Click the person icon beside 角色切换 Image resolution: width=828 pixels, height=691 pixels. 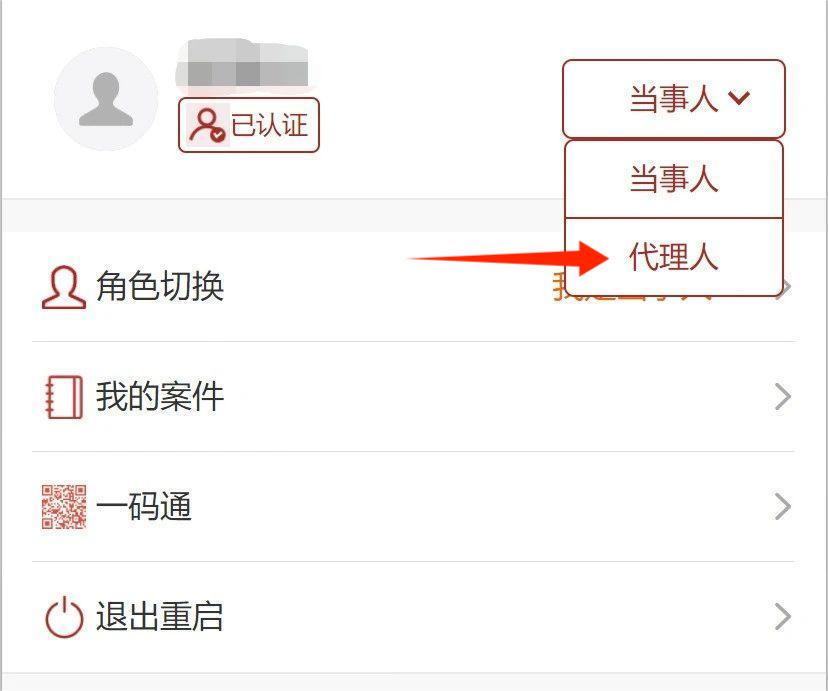click(x=64, y=287)
